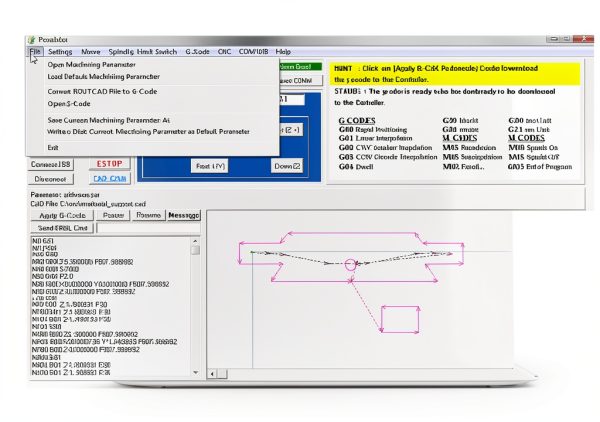The height and width of the screenshot is (422, 600).
Task: Click the Disconnect button
Action: tap(51, 179)
